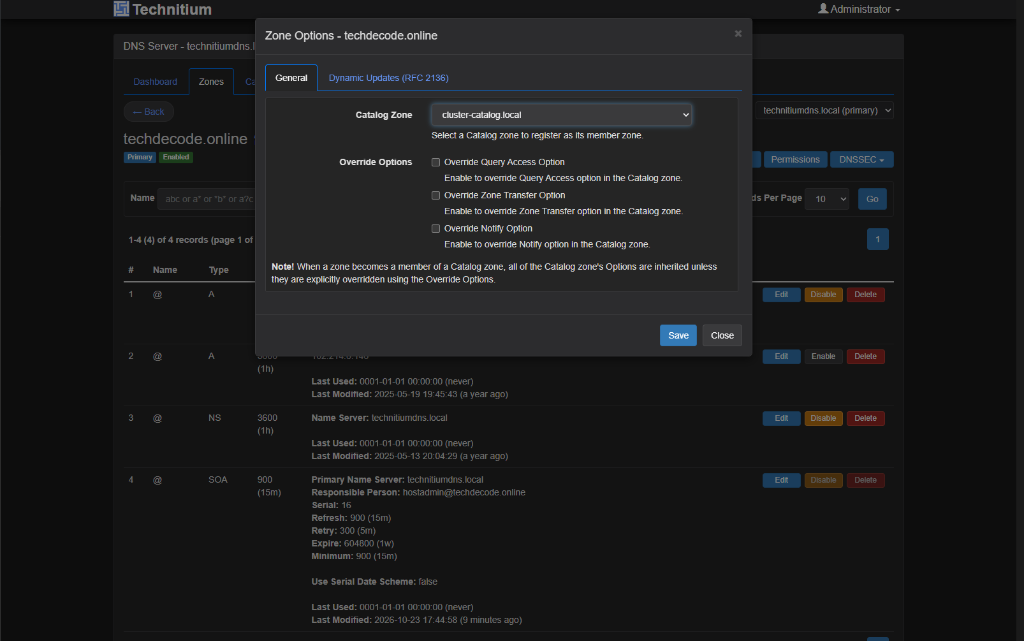This screenshot has height=641, width=1024.
Task: Close the Zone Options dialog with X
Action: click(x=738, y=34)
